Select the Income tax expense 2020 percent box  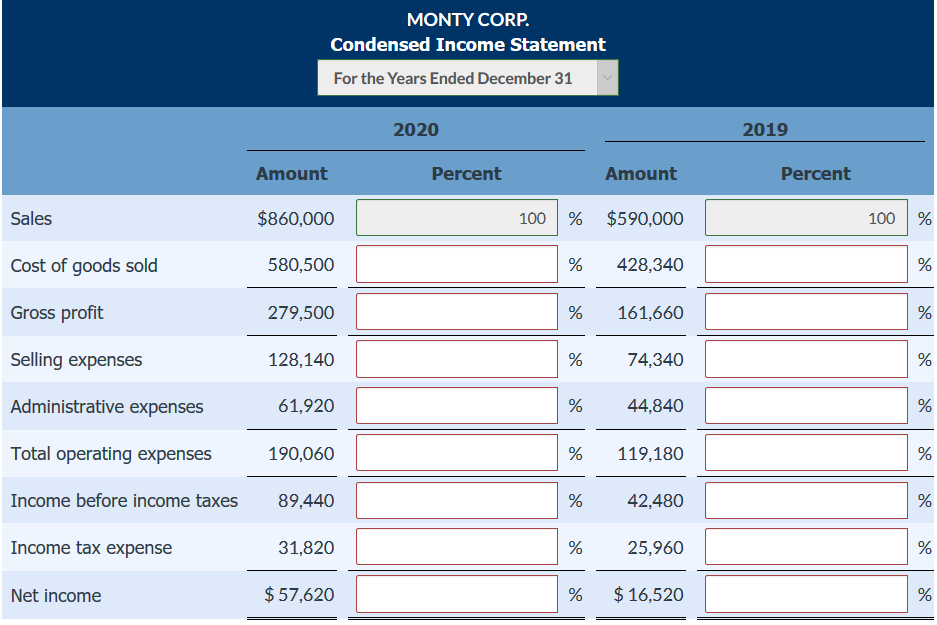pos(456,546)
